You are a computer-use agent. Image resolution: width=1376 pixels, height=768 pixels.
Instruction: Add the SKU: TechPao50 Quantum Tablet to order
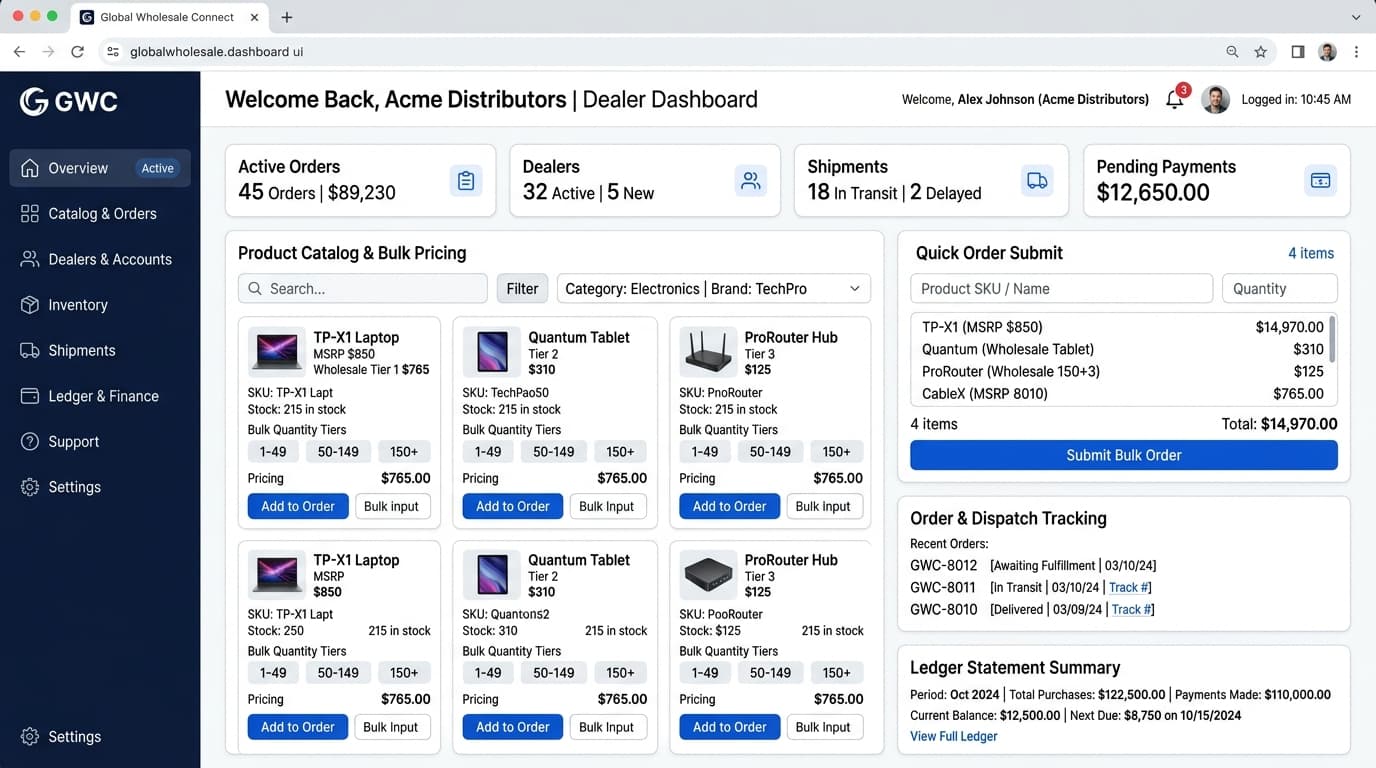(x=513, y=506)
